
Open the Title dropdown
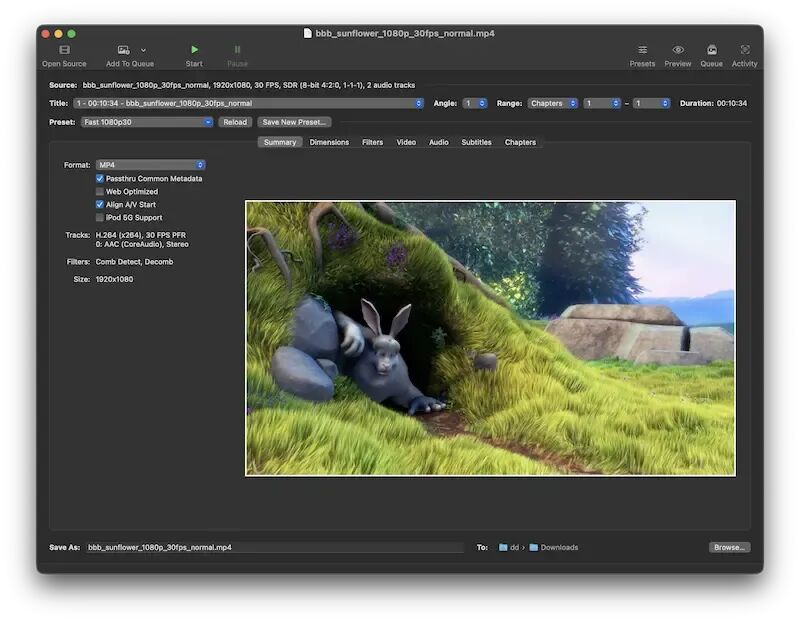pos(248,103)
